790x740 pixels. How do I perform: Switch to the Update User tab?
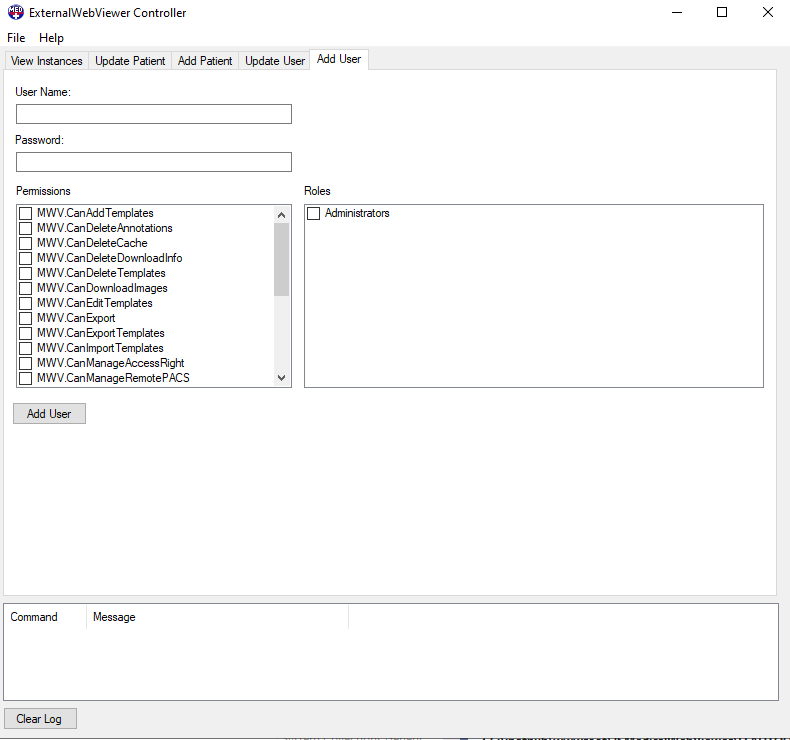[275, 61]
